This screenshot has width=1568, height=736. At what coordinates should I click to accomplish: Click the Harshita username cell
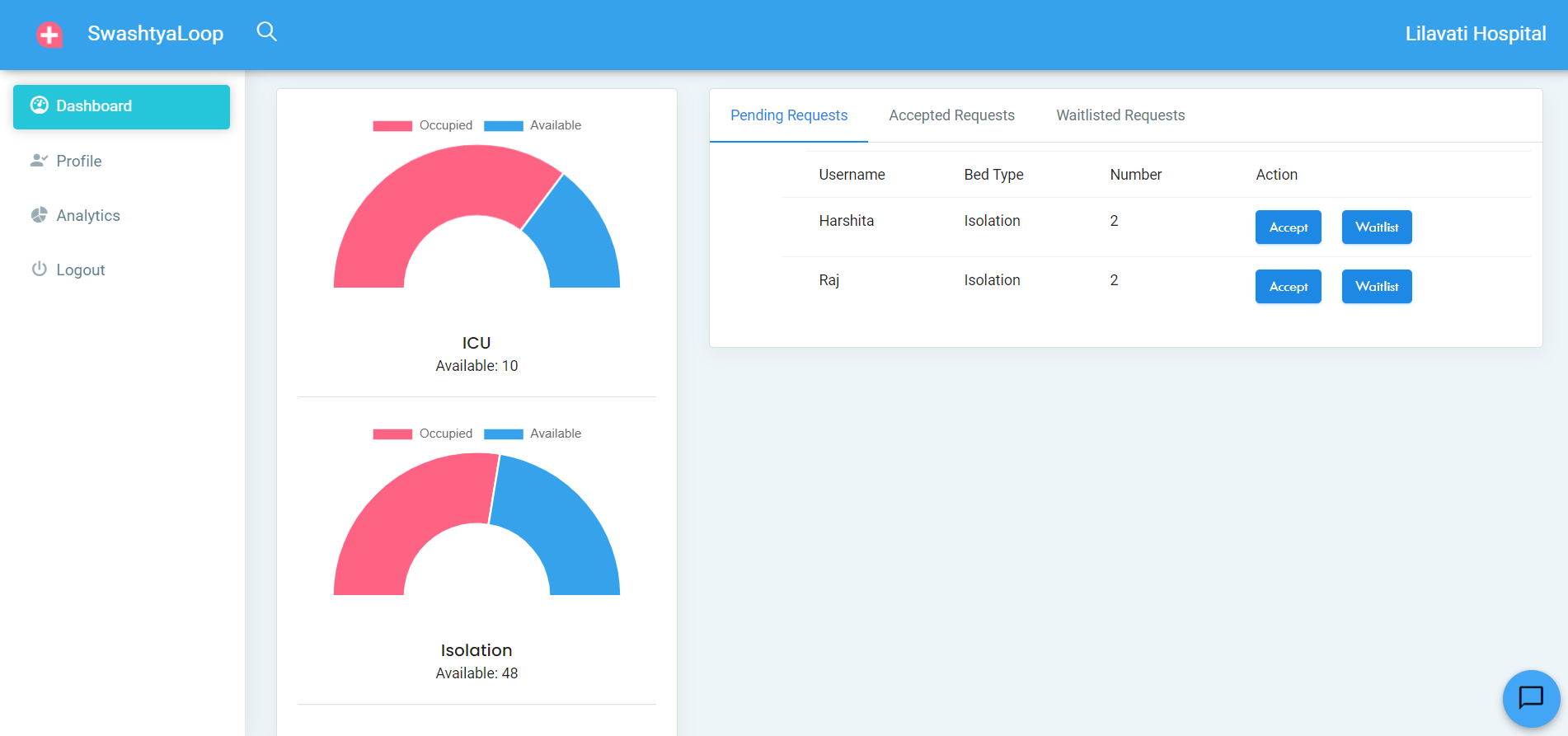(x=846, y=221)
